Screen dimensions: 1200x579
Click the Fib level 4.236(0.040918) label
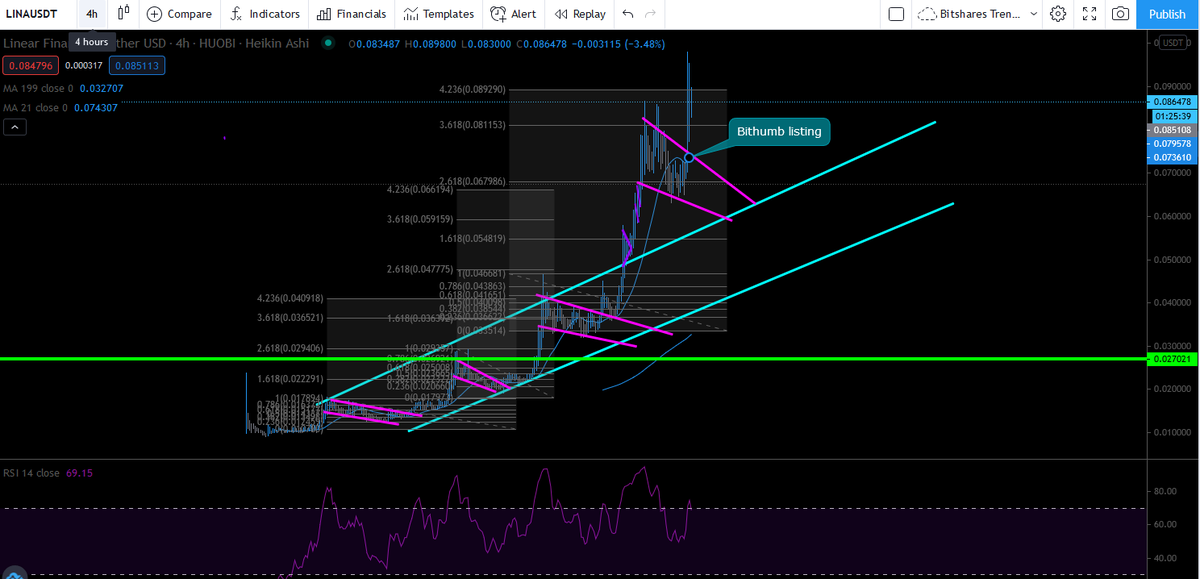pyautogui.click(x=291, y=298)
